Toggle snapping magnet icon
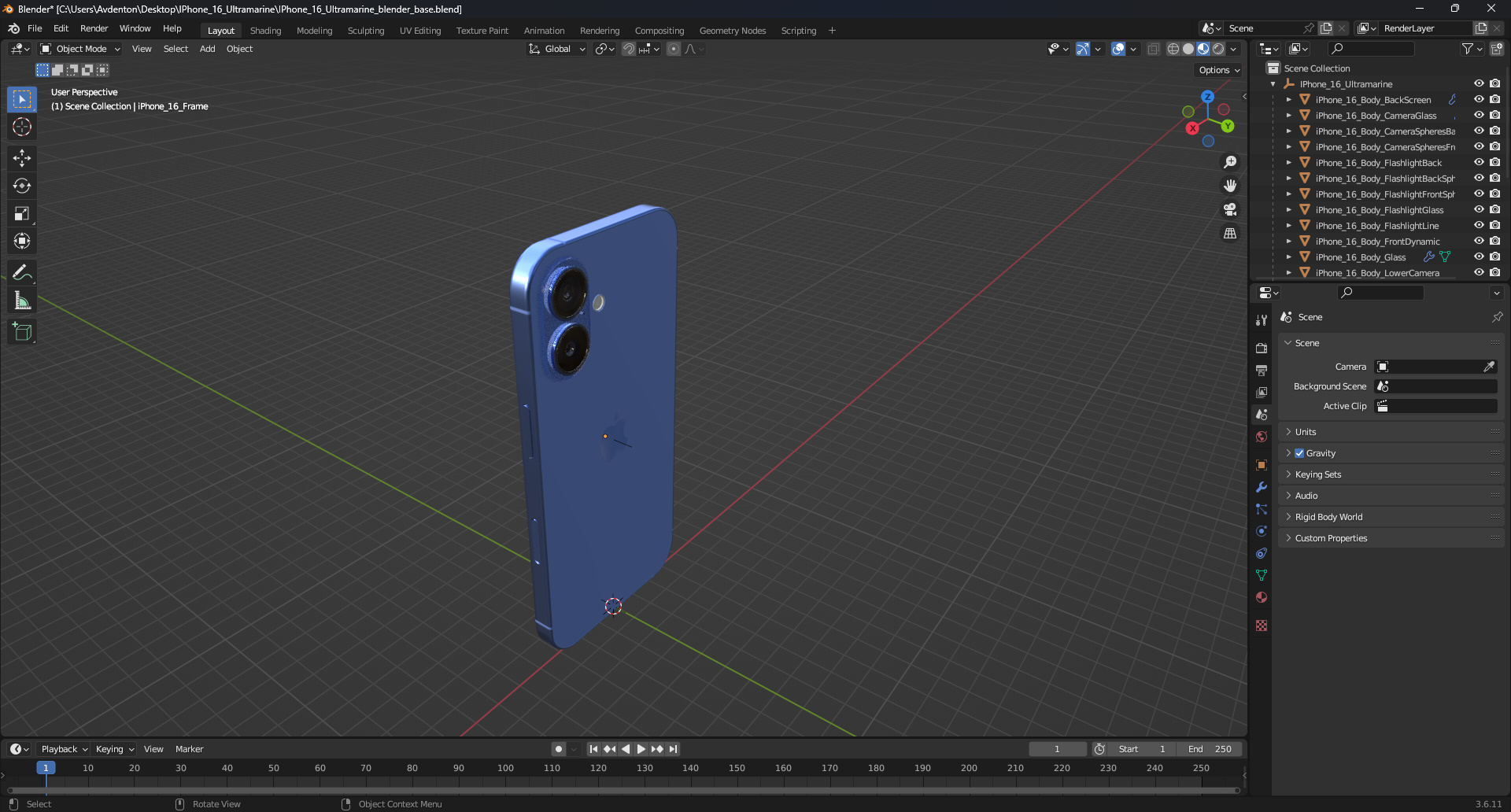1511x812 pixels. [x=629, y=49]
